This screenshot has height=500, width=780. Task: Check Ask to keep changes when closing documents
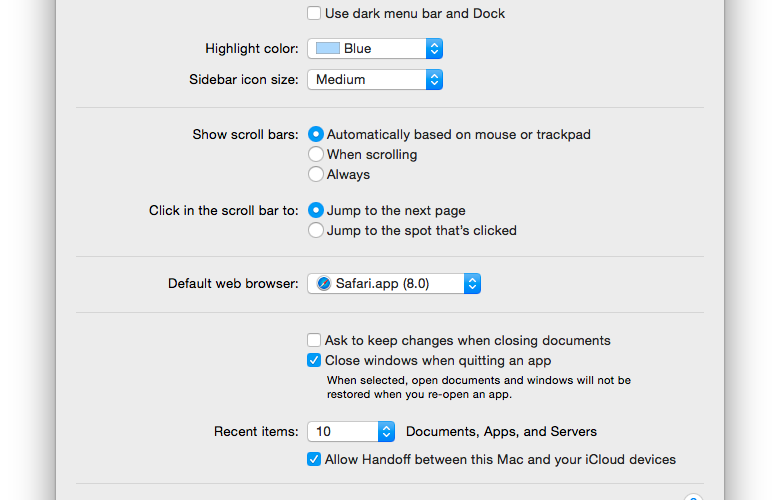[x=314, y=340]
